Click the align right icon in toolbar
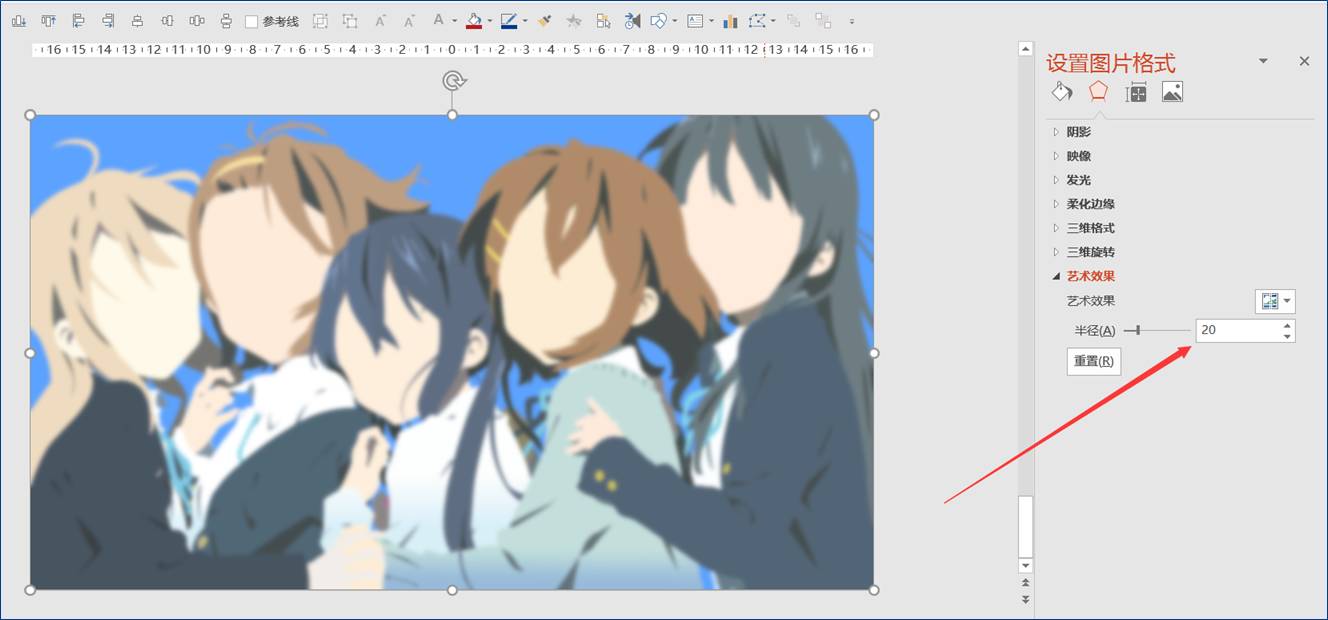1328x620 pixels. tap(108, 21)
